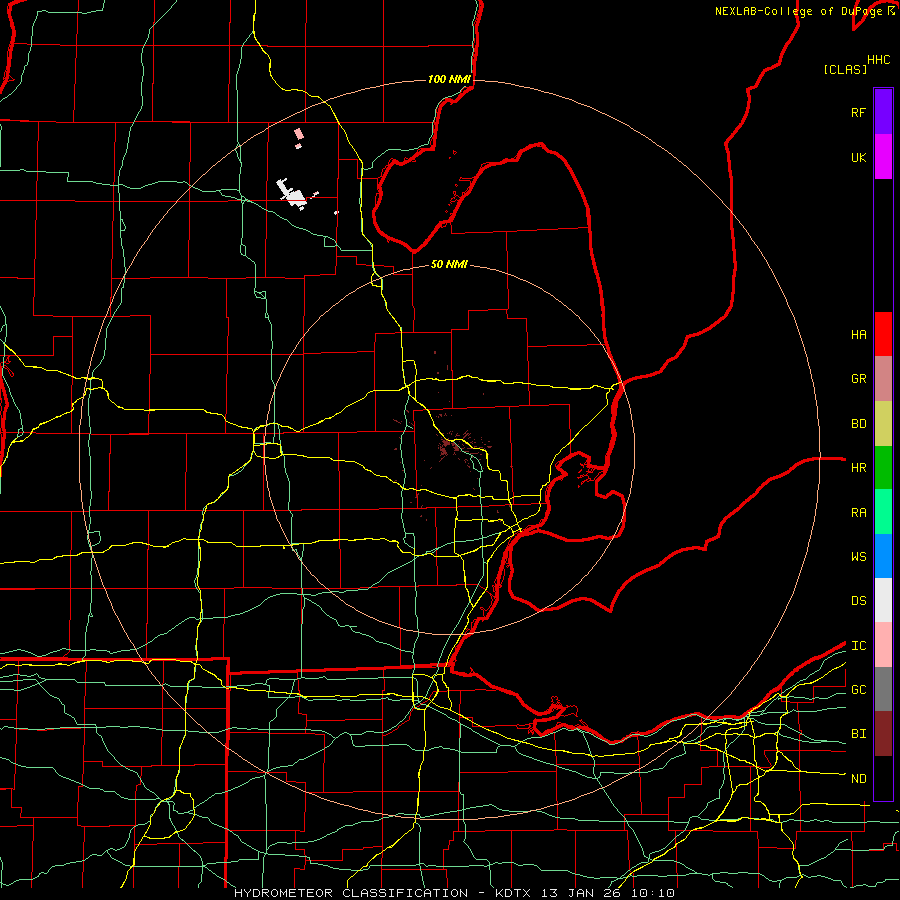This screenshot has width=900, height=900.
Task: Click the ND legend label
Action: pyautogui.click(x=858, y=779)
